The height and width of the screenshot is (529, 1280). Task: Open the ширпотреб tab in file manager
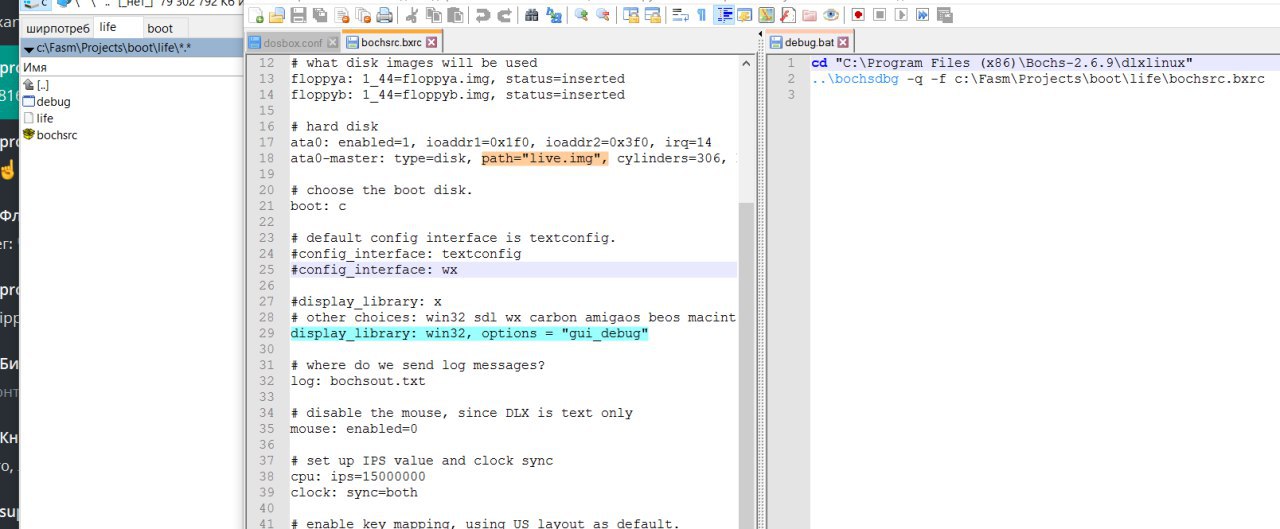[x=58, y=28]
